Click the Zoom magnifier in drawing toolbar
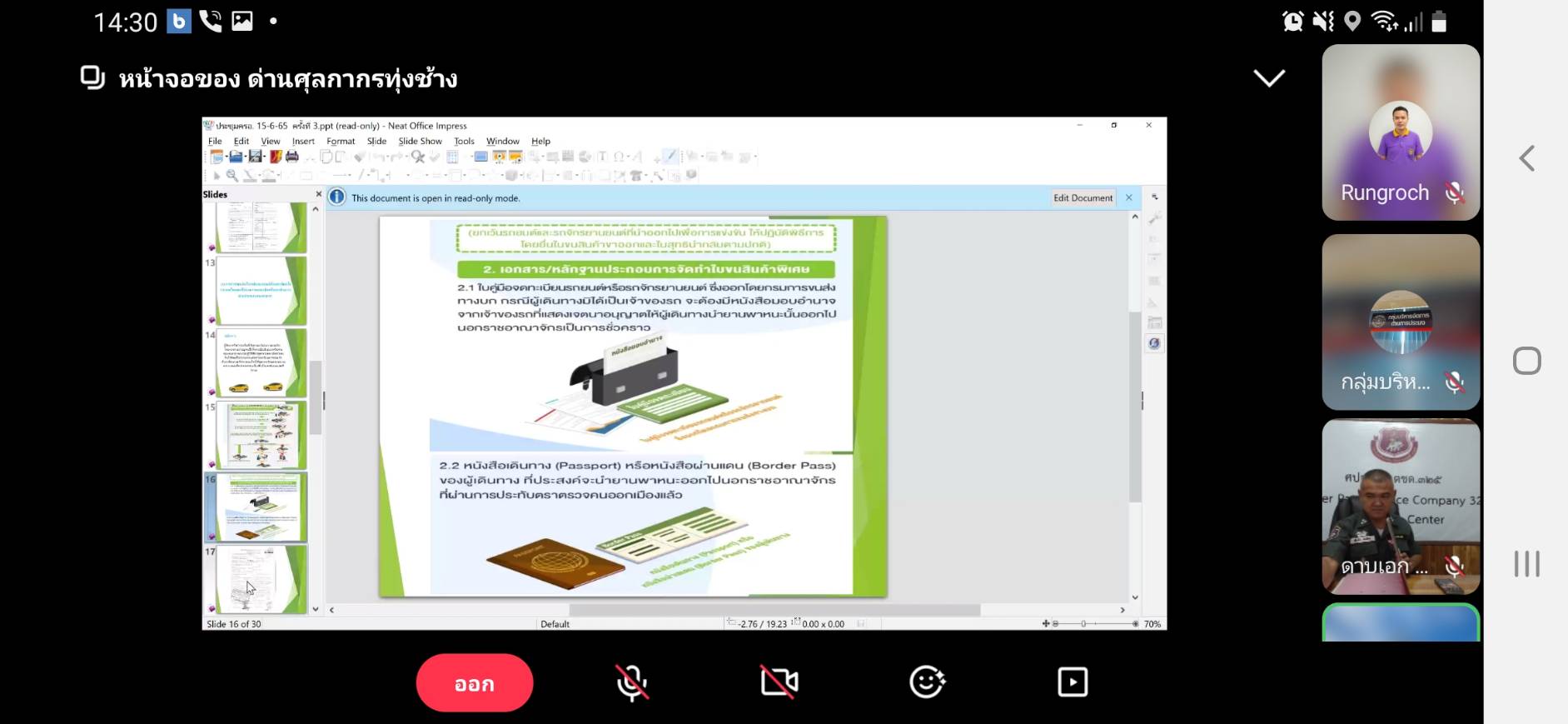 coord(232,176)
